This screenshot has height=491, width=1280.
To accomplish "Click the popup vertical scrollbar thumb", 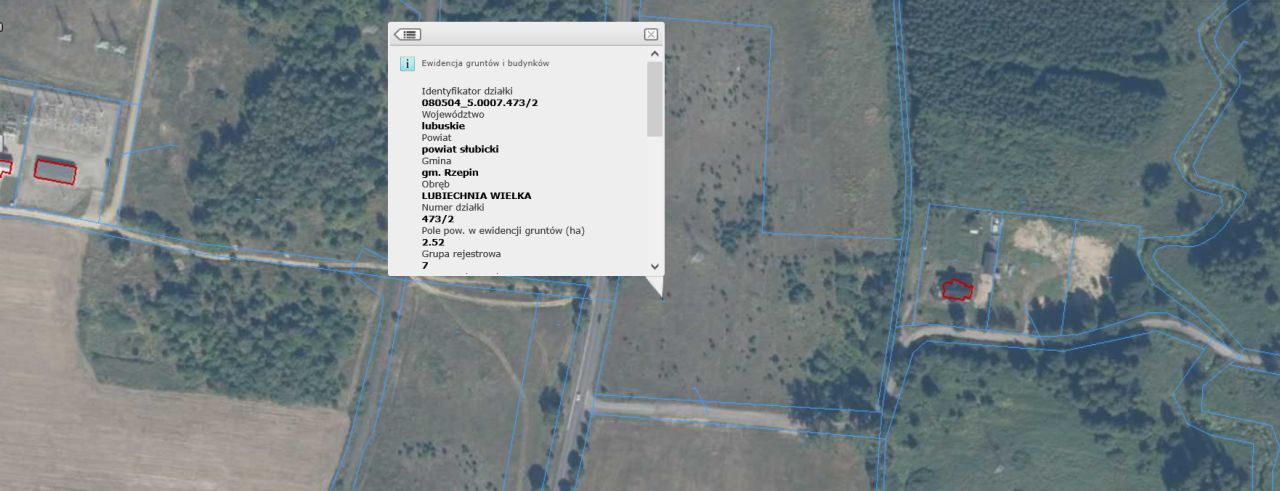I will pyautogui.click(x=655, y=99).
